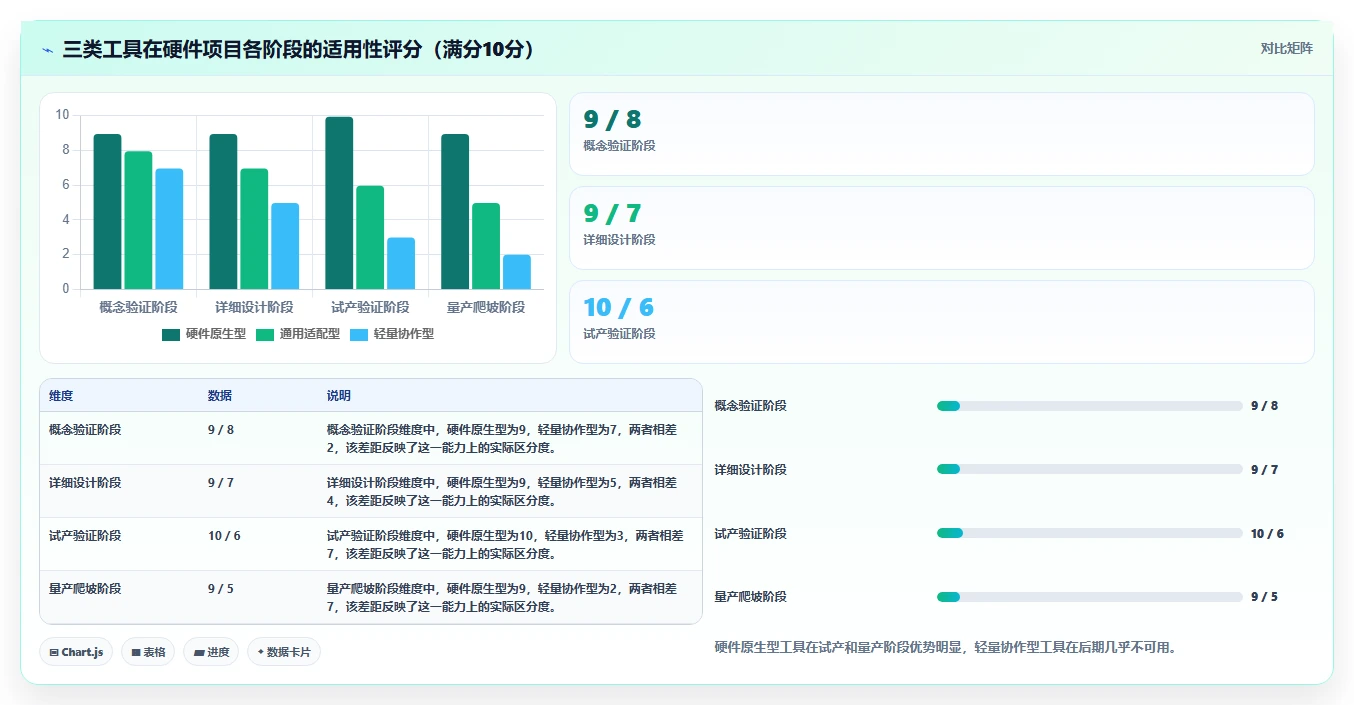Viewport: 1354px width, 705px height.
Task: Click the 9 / 5 value beside the progress bar
Action: click(x=1264, y=597)
